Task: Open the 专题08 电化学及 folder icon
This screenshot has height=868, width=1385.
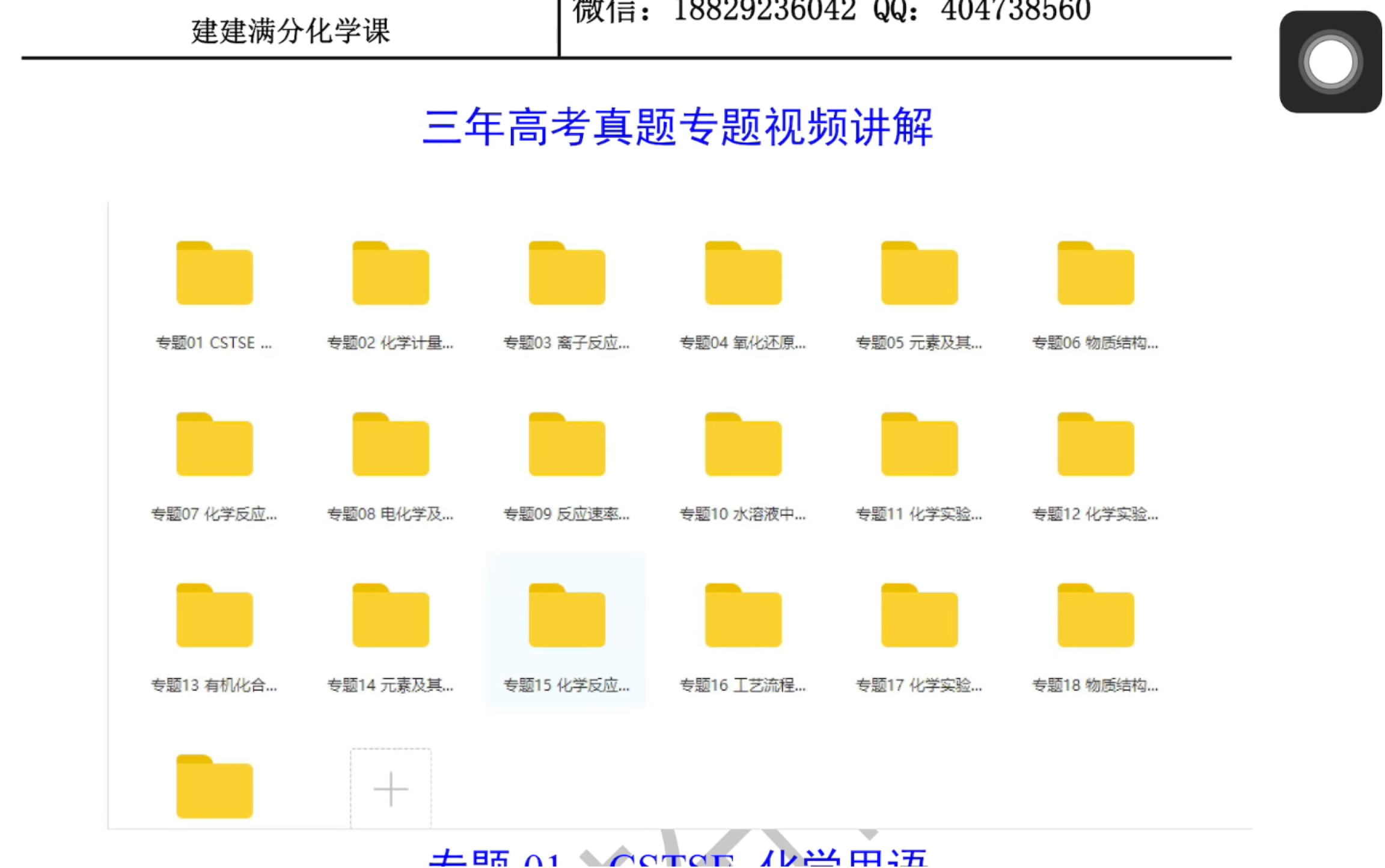Action: 391,444
